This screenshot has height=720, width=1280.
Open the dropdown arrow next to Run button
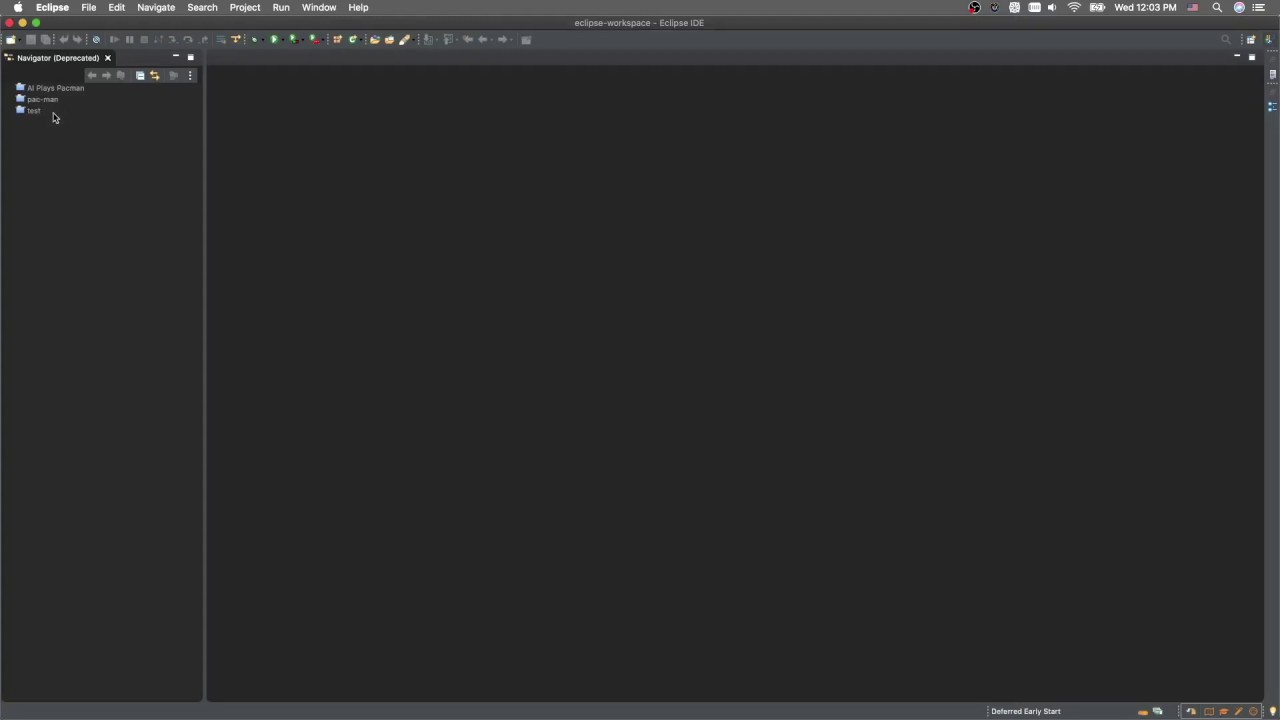pyautogui.click(x=283, y=40)
